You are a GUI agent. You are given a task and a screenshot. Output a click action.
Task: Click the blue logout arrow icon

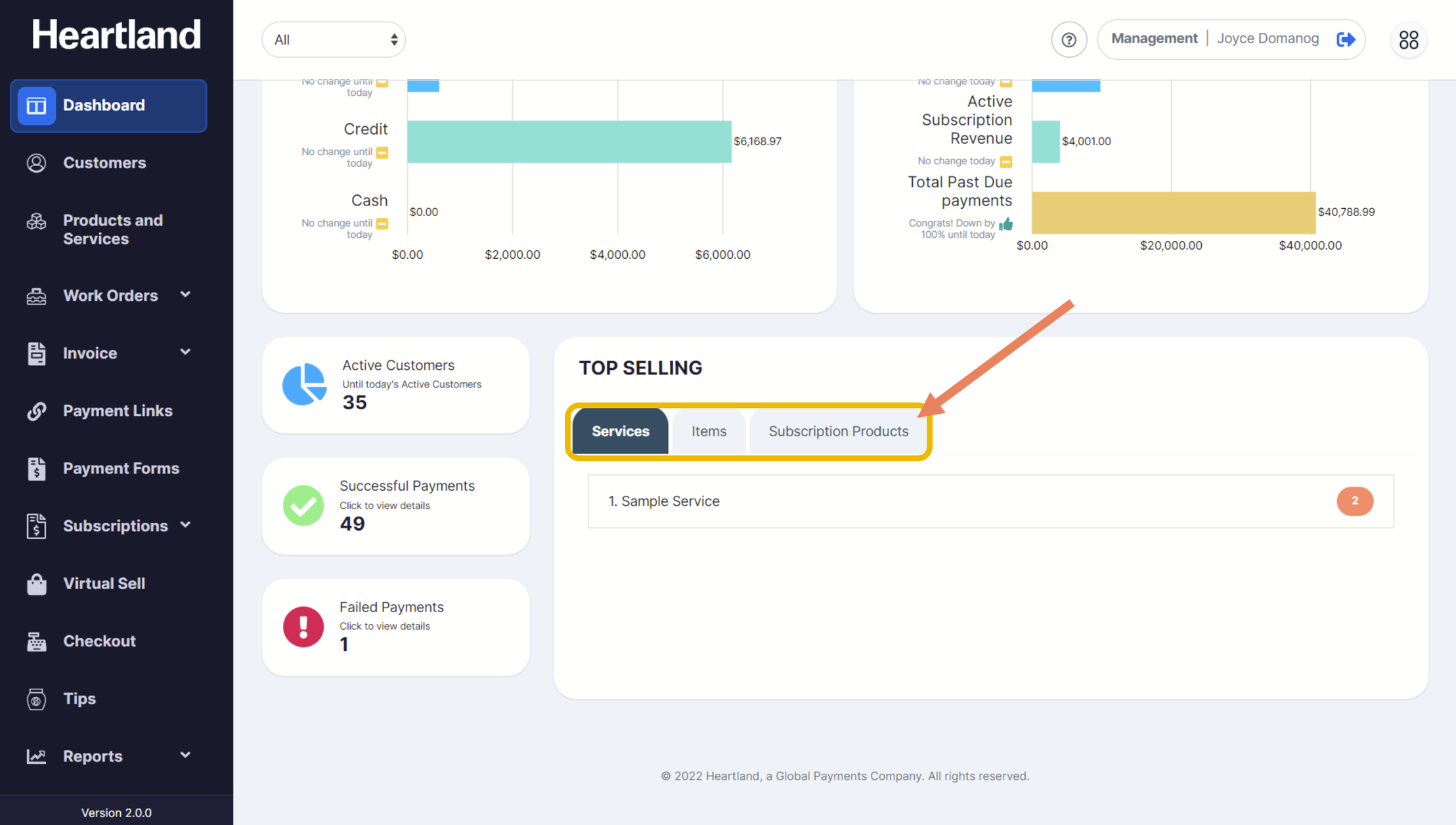point(1346,39)
